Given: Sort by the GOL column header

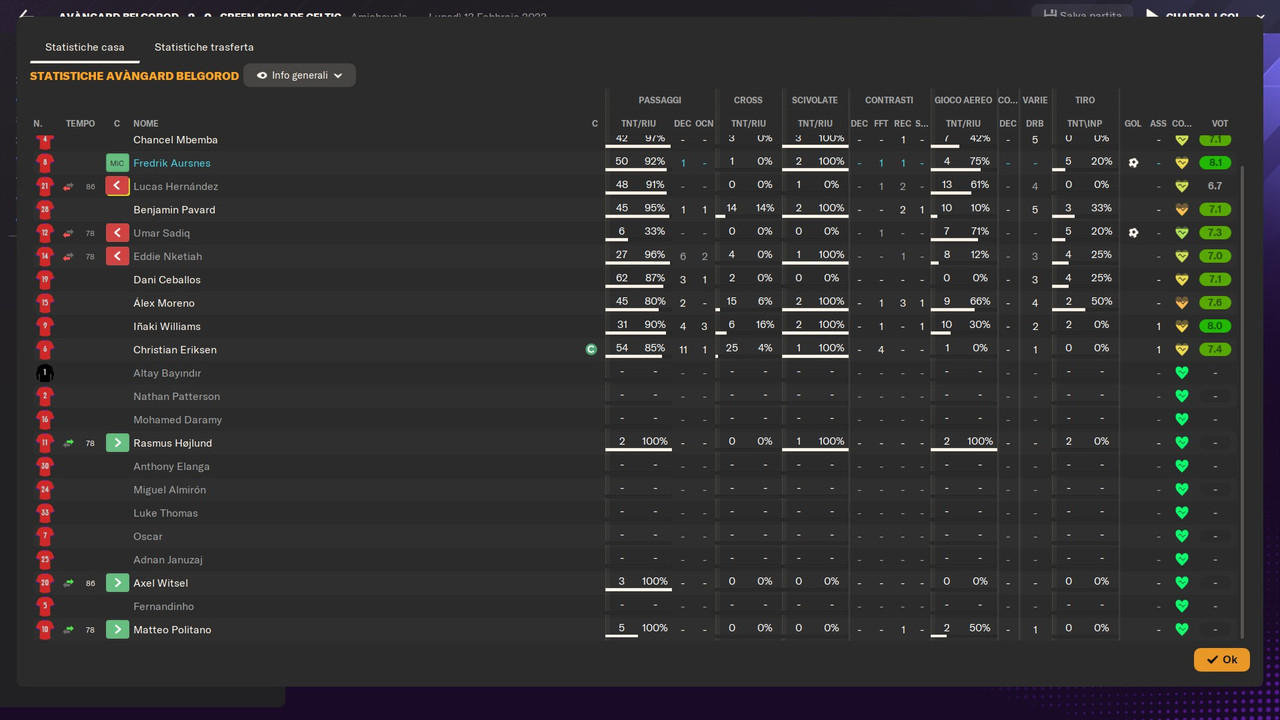Looking at the screenshot, I should coord(1133,124).
